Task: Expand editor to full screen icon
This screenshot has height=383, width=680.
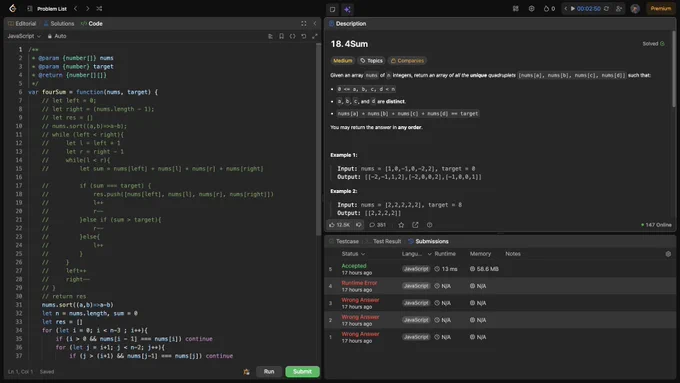Action: [315, 36]
